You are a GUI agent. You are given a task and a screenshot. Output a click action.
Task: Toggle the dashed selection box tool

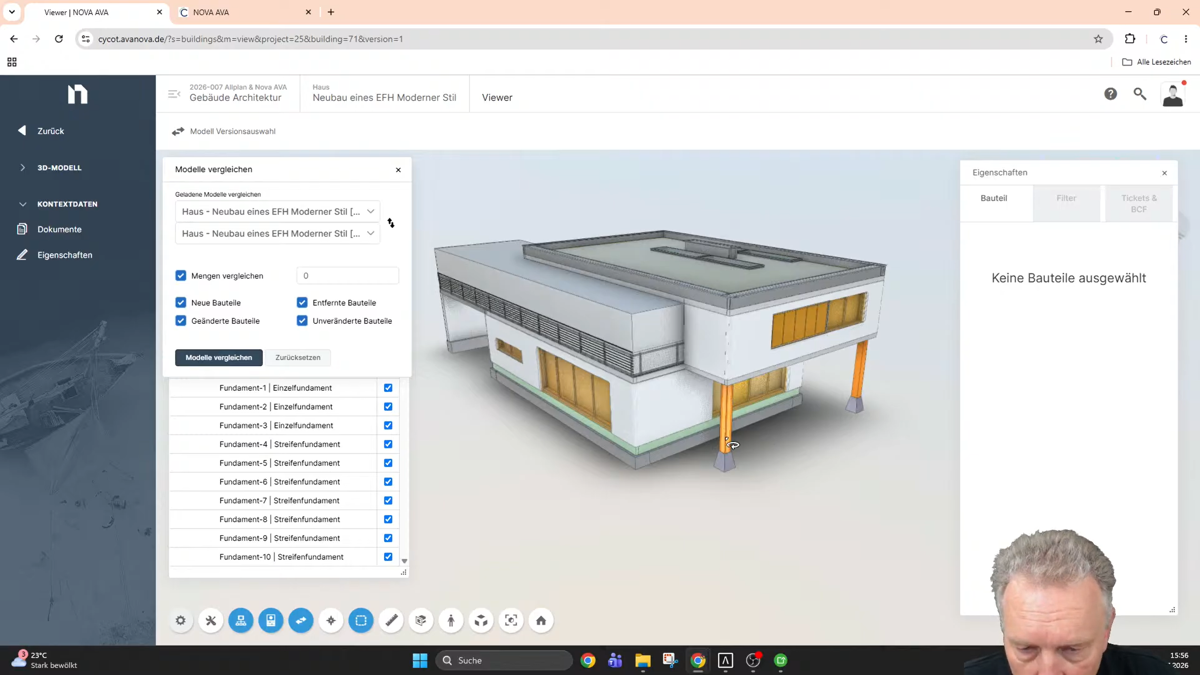click(x=361, y=621)
